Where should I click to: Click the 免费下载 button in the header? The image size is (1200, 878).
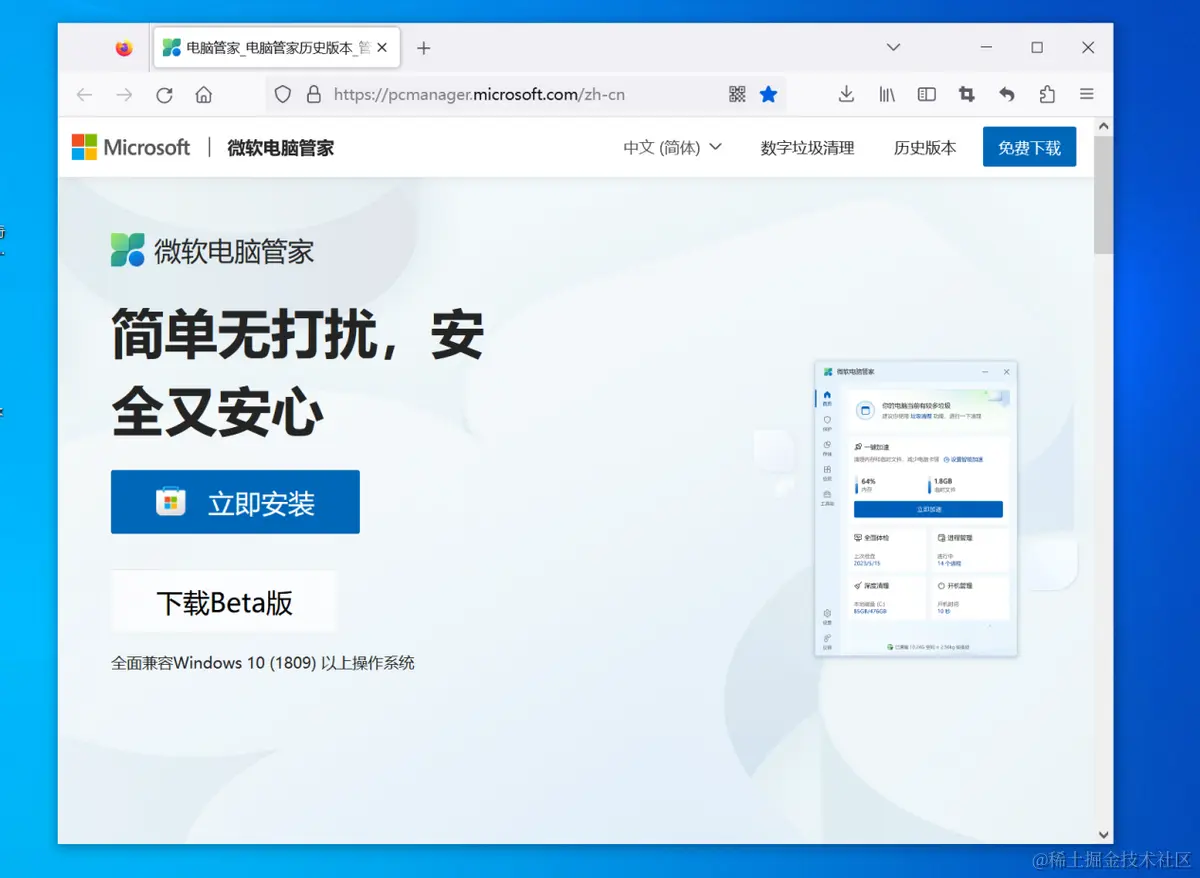pyautogui.click(x=1029, y=147)
